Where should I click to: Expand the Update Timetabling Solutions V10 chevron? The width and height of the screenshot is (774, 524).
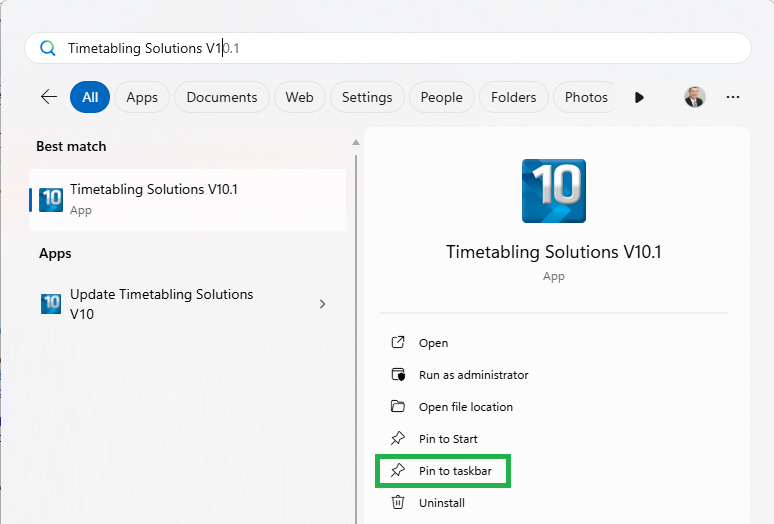tap(322, 304)
